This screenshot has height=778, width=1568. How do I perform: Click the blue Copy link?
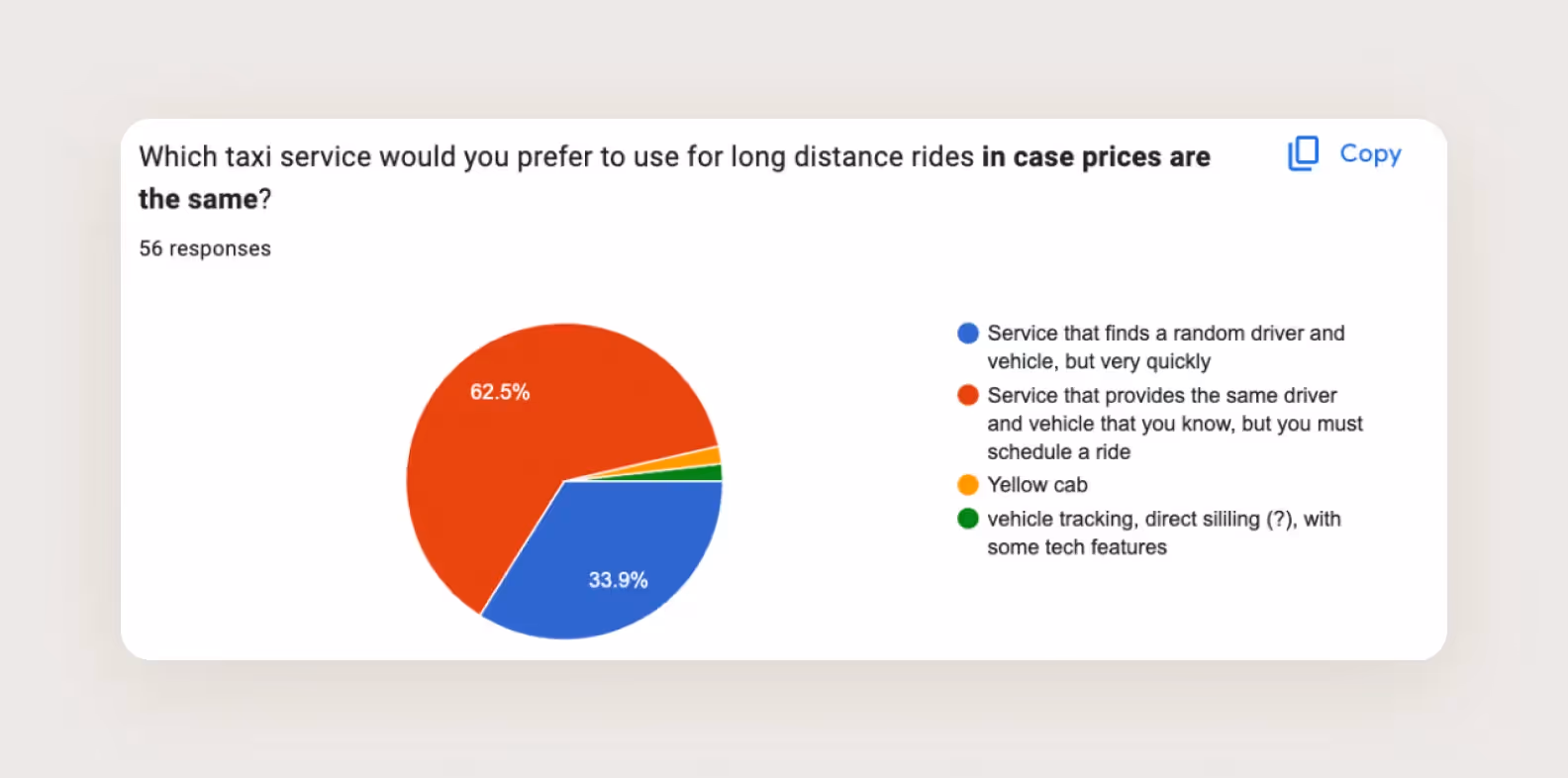(1370, 153)
